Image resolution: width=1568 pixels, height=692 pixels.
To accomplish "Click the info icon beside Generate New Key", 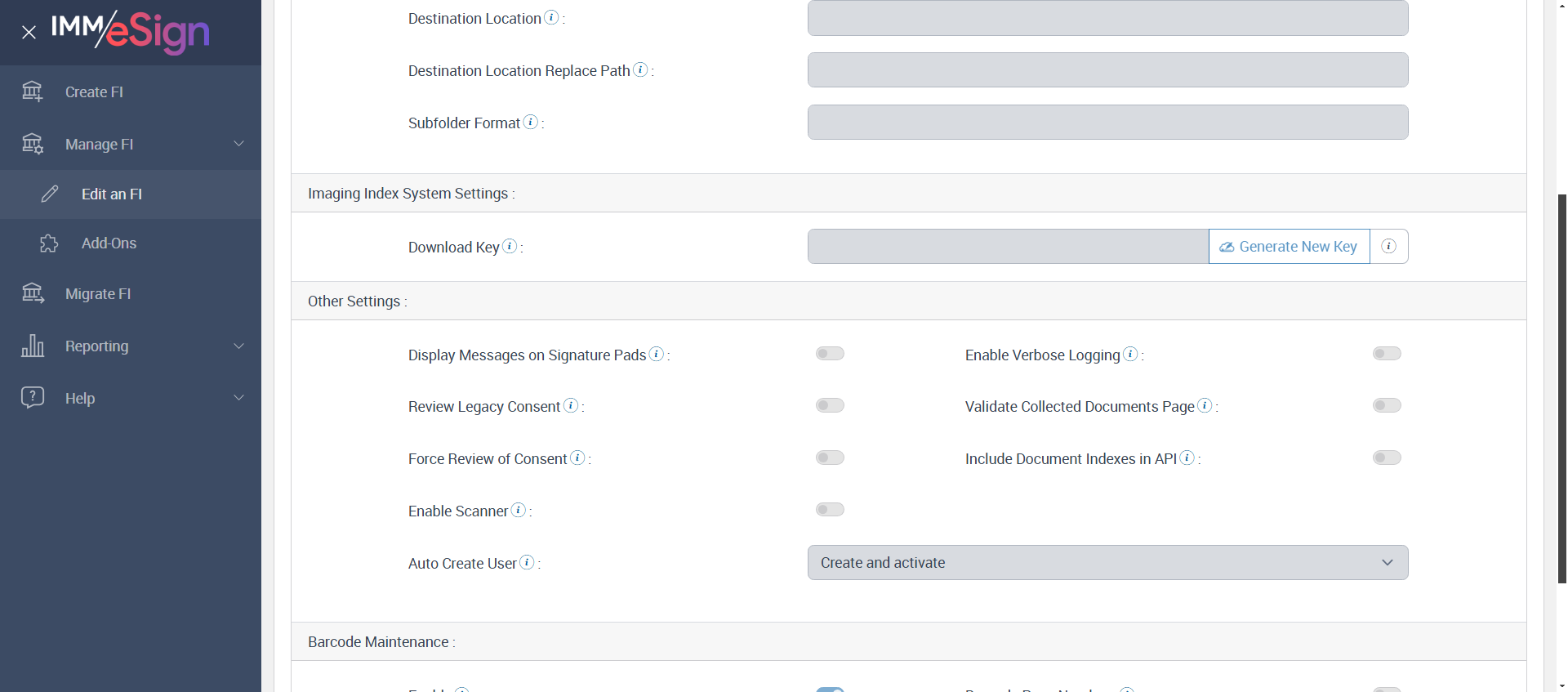I will coord(1388,246).
